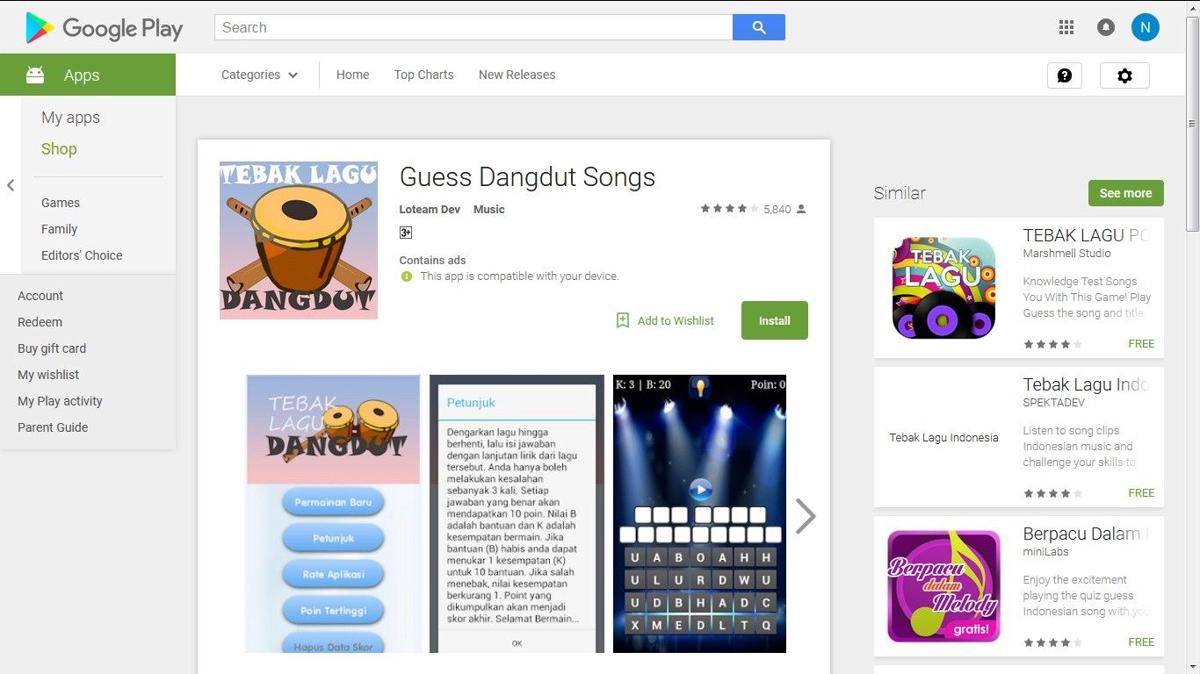Open the Loteam Dev developer link
Image resolution: width=1200 pixels, height=674 pixels.
click(430, 209)
